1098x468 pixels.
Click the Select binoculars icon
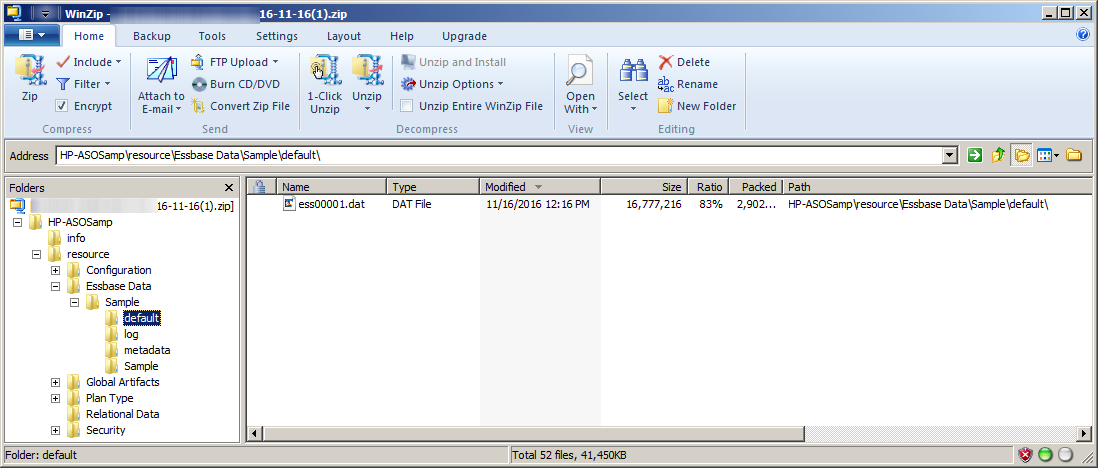click(x=633, y=71)
